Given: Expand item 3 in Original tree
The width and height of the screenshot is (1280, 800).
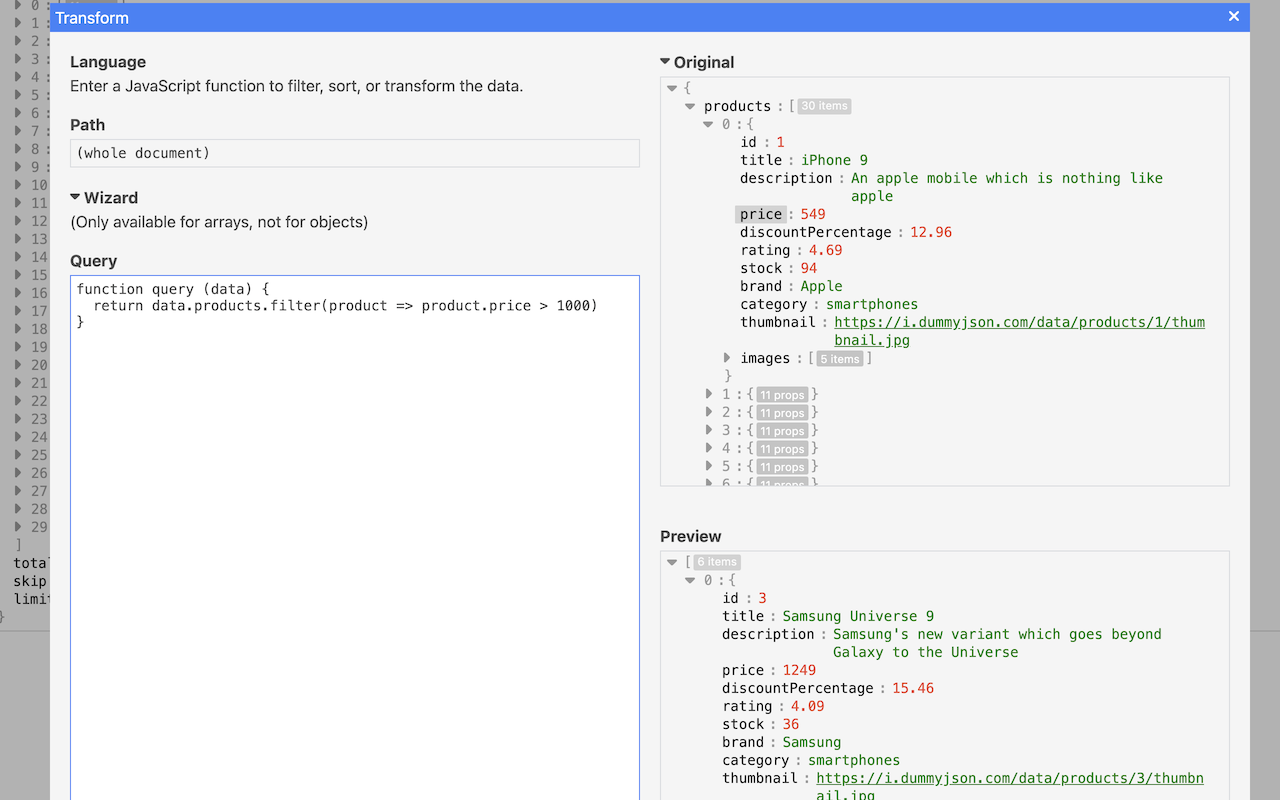Looking at the screenshot, I should [708, 430].
